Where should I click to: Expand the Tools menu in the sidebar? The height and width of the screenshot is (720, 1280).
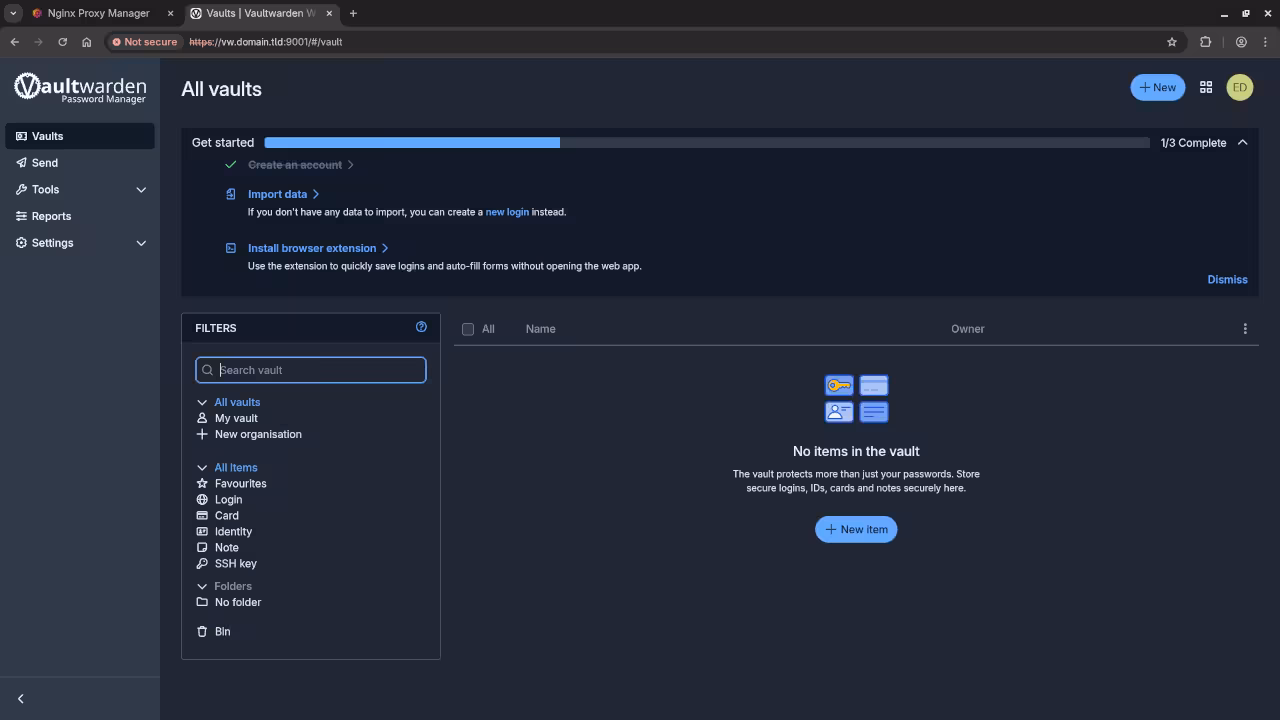44,189
